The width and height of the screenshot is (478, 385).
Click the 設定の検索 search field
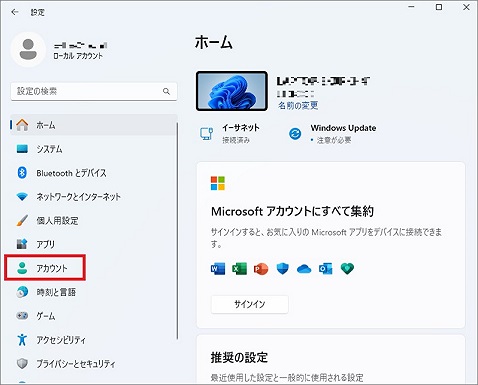94,91
